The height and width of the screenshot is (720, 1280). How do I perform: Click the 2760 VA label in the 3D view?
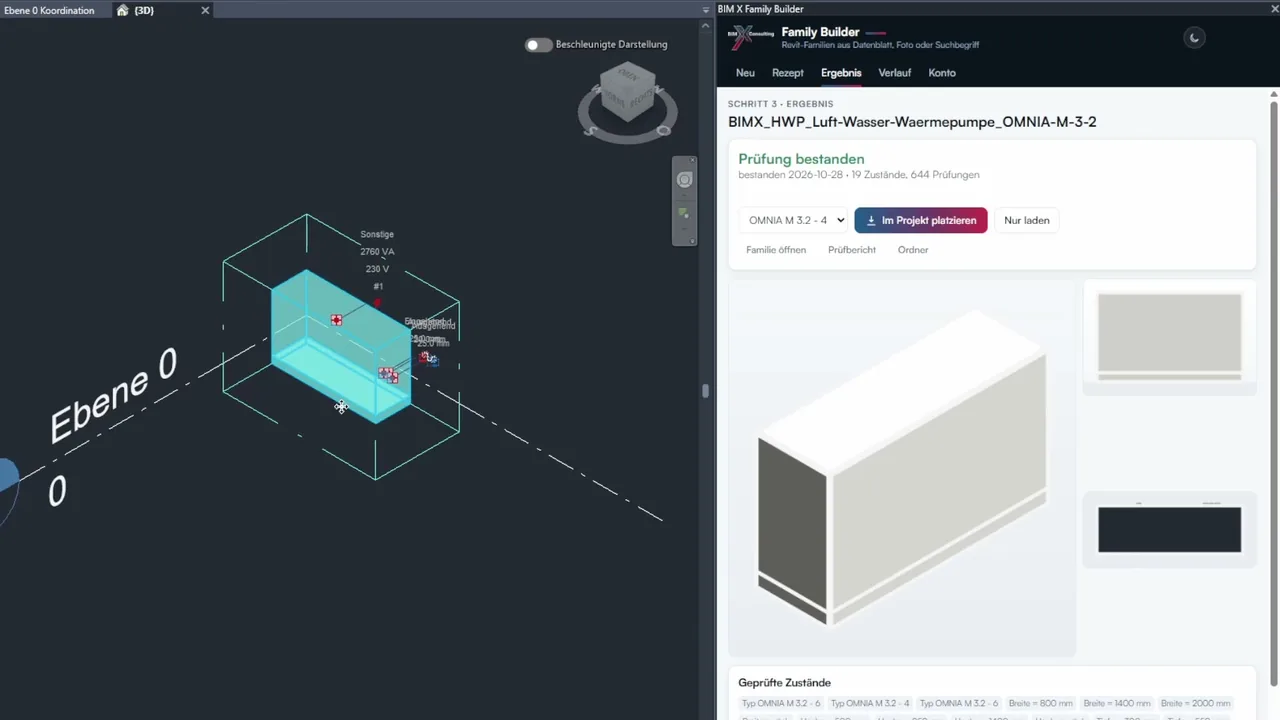(377, 252)
